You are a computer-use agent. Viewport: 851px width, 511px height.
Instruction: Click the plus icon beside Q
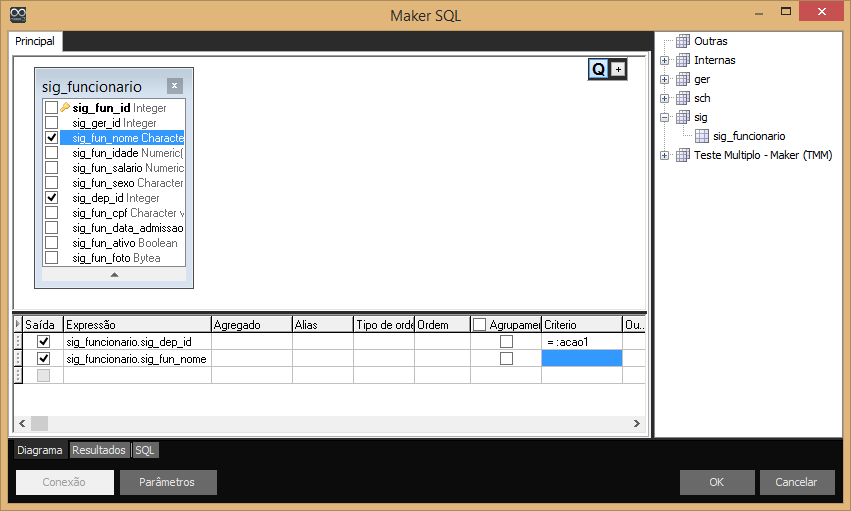click(x=617, y=69)
